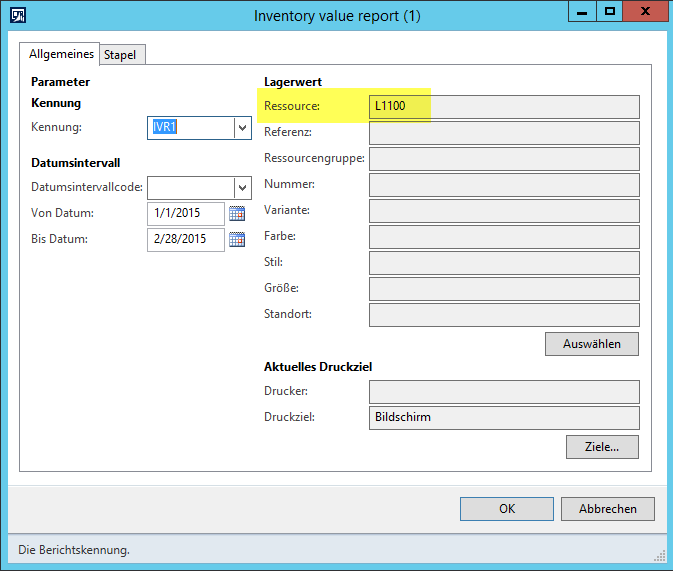Expand the Datumsintervallcode dropdown
Viewport: 673px width, 571px height.
tap(241, 188)
